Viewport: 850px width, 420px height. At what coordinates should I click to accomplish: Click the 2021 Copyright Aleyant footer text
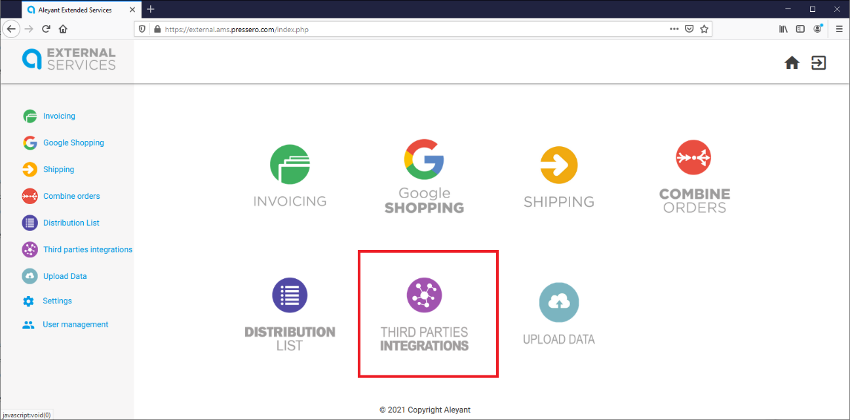tap(425, 410)
